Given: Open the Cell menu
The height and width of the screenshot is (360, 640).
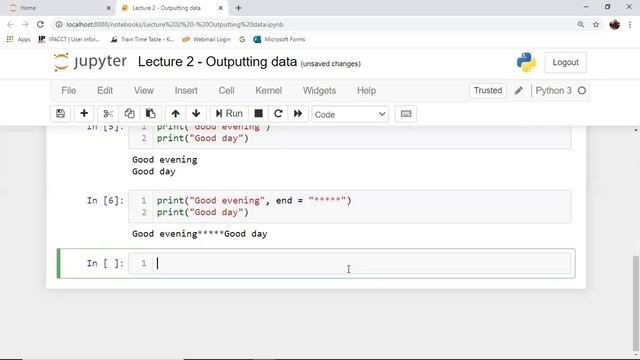Looking at the screenshot, I should pos(226,91).
